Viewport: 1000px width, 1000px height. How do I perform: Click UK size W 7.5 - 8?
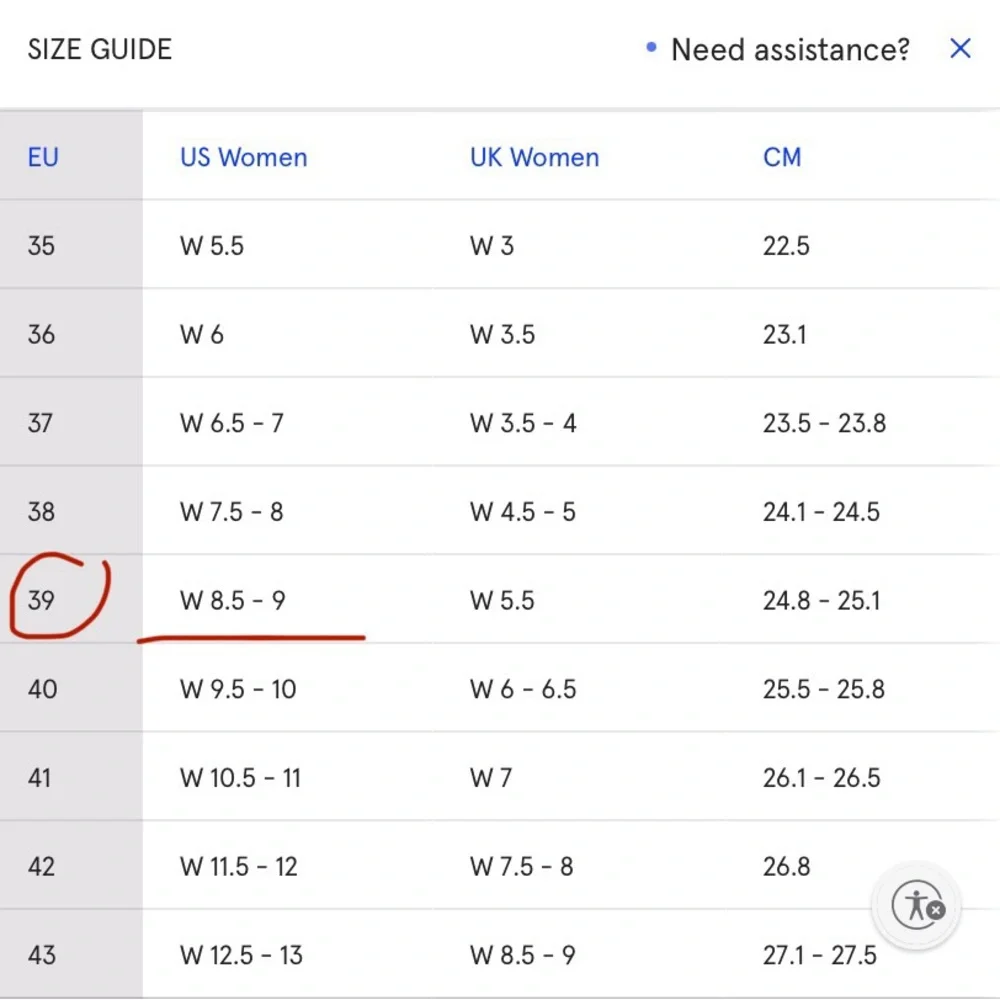click(x=521, y=866)
